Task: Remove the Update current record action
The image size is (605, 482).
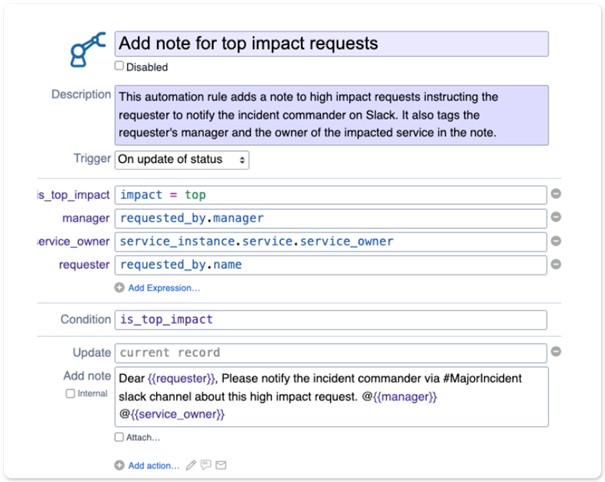Action: (556, 351)
